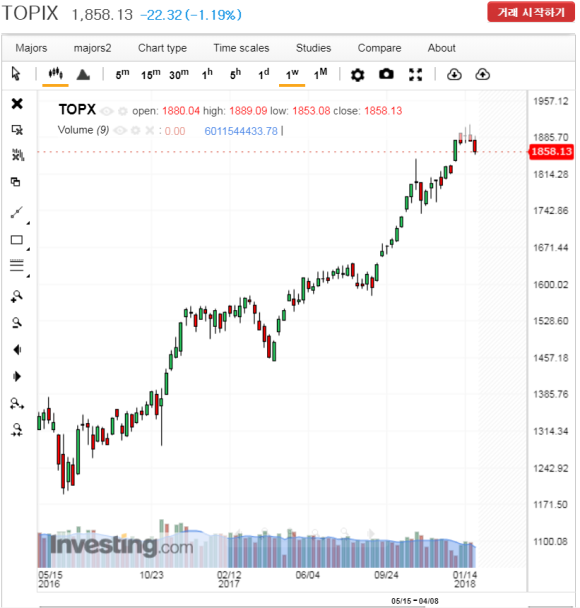The width and height of the screenshot is (580, 608).
Task: Switch to the 1d time interval
Action: [264, 74]
